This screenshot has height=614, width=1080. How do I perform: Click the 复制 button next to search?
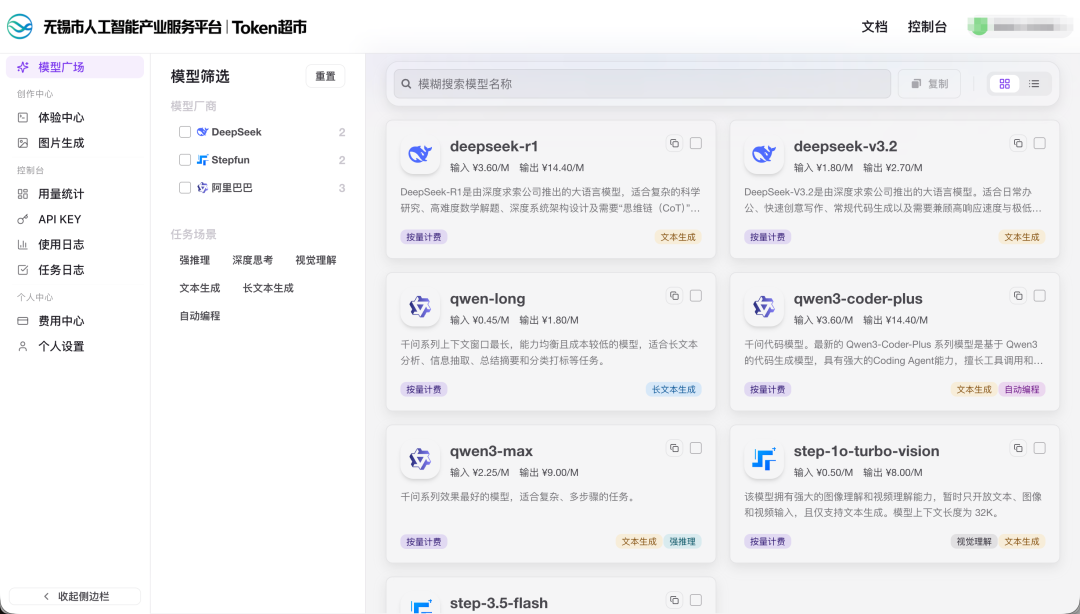929,84
